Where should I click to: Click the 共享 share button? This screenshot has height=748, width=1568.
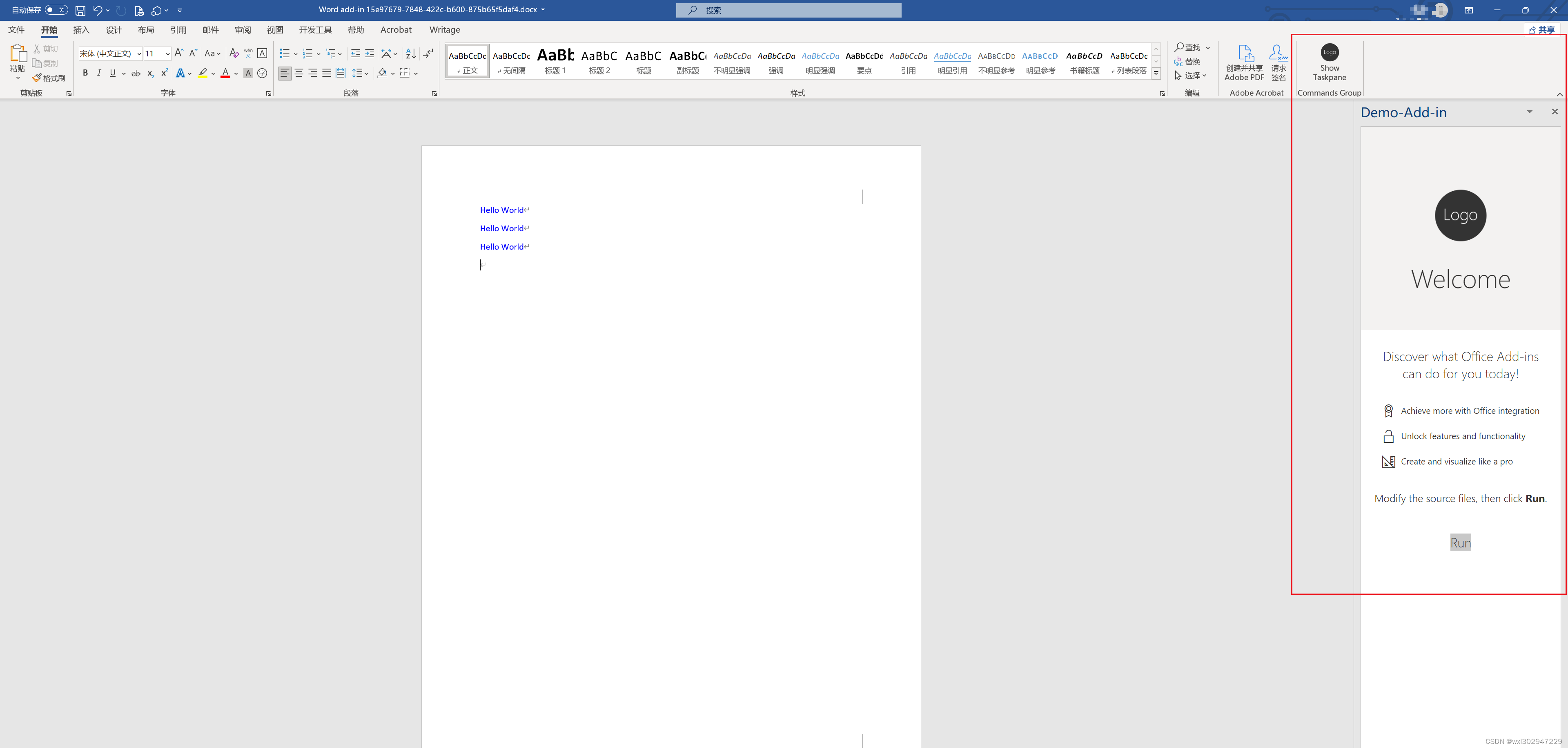point(1542,30)
